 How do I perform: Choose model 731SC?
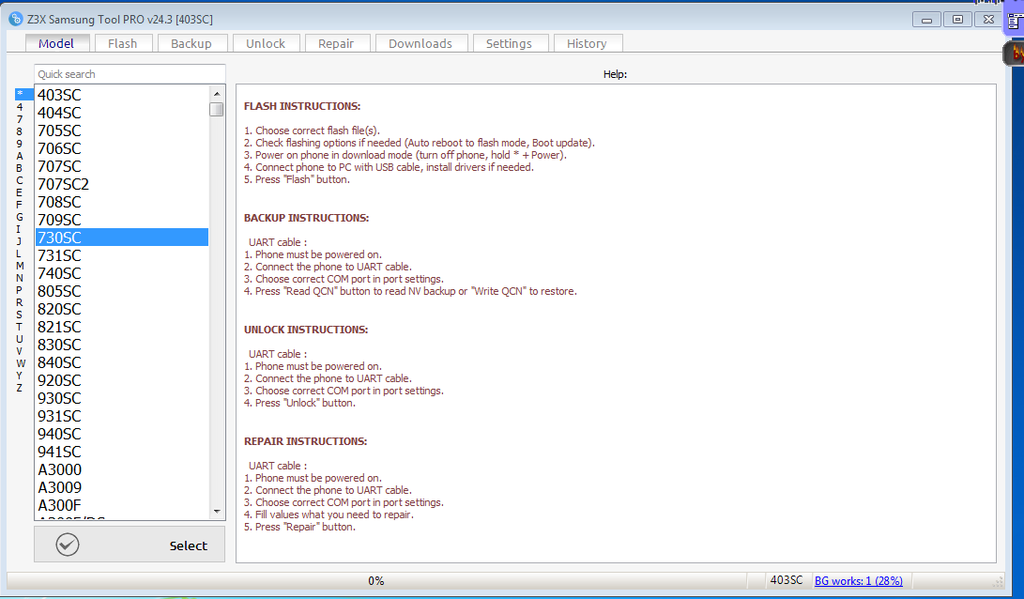coord(122,255)
